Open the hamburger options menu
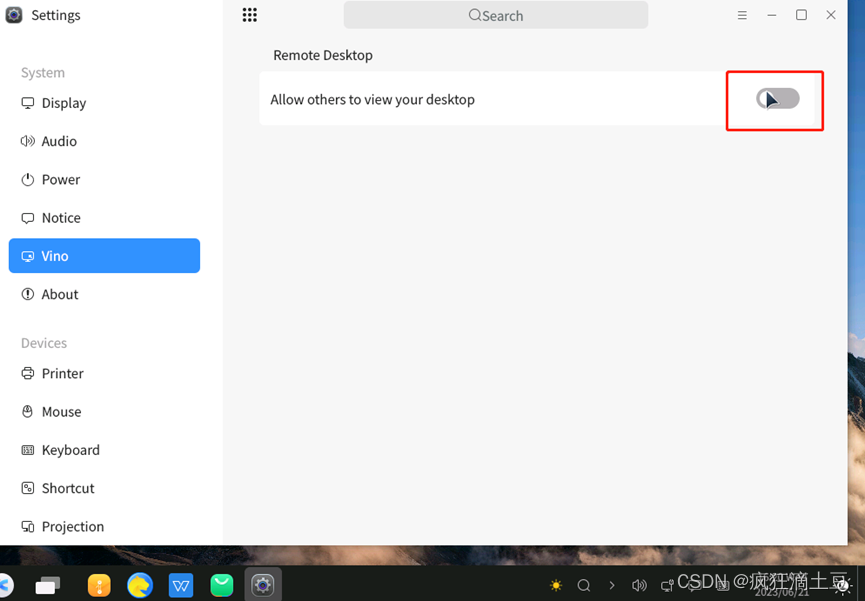 click(x=742, y=15)
